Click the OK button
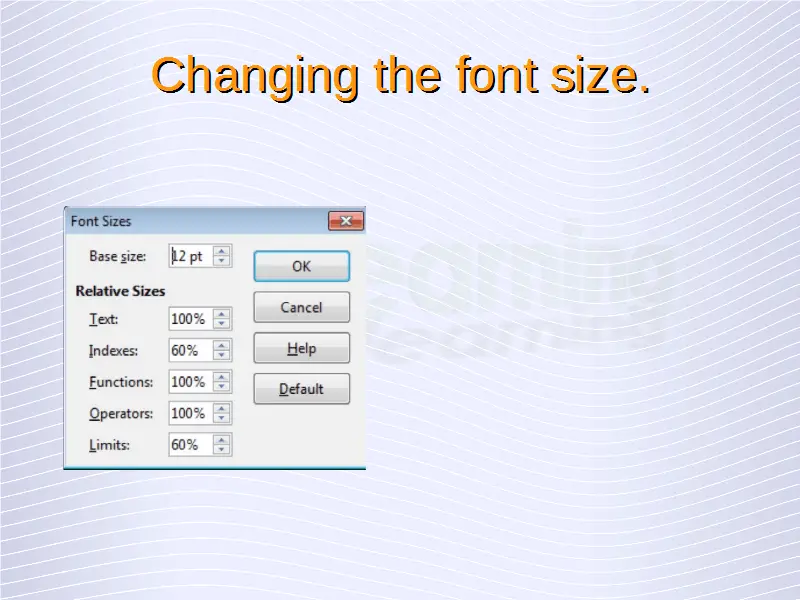Image resolution: width=800 pixels, height=600 pixels. tap(301, 267)
